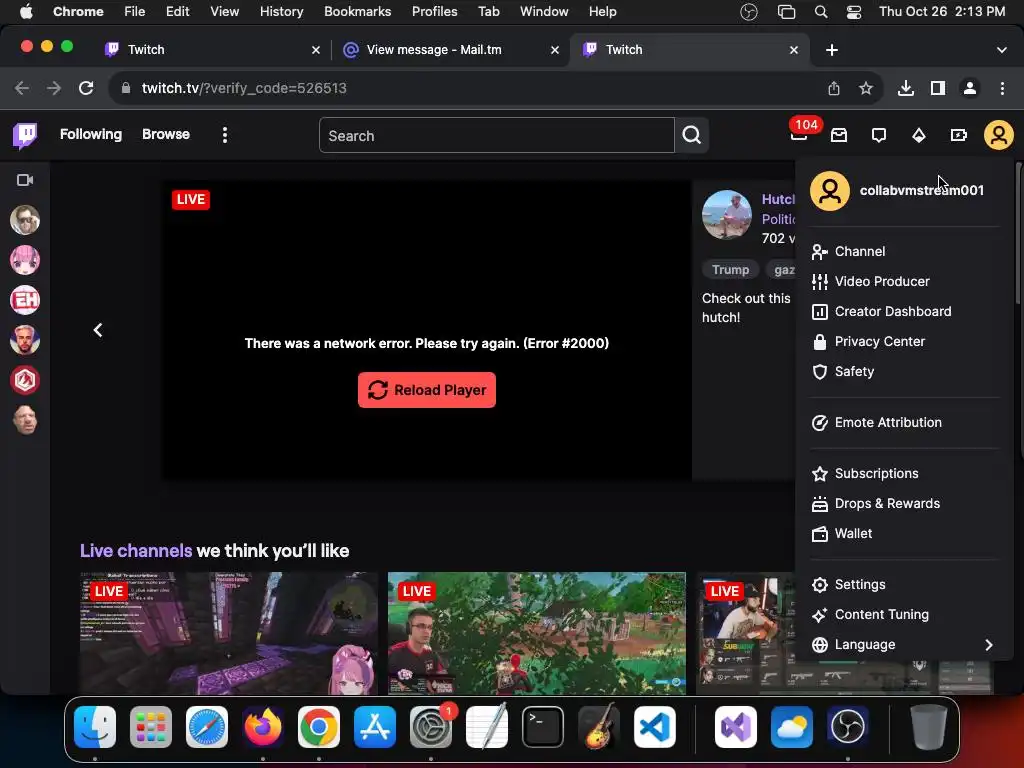
Task: Click the share page icon in address bar
Action: click(833, 88)
